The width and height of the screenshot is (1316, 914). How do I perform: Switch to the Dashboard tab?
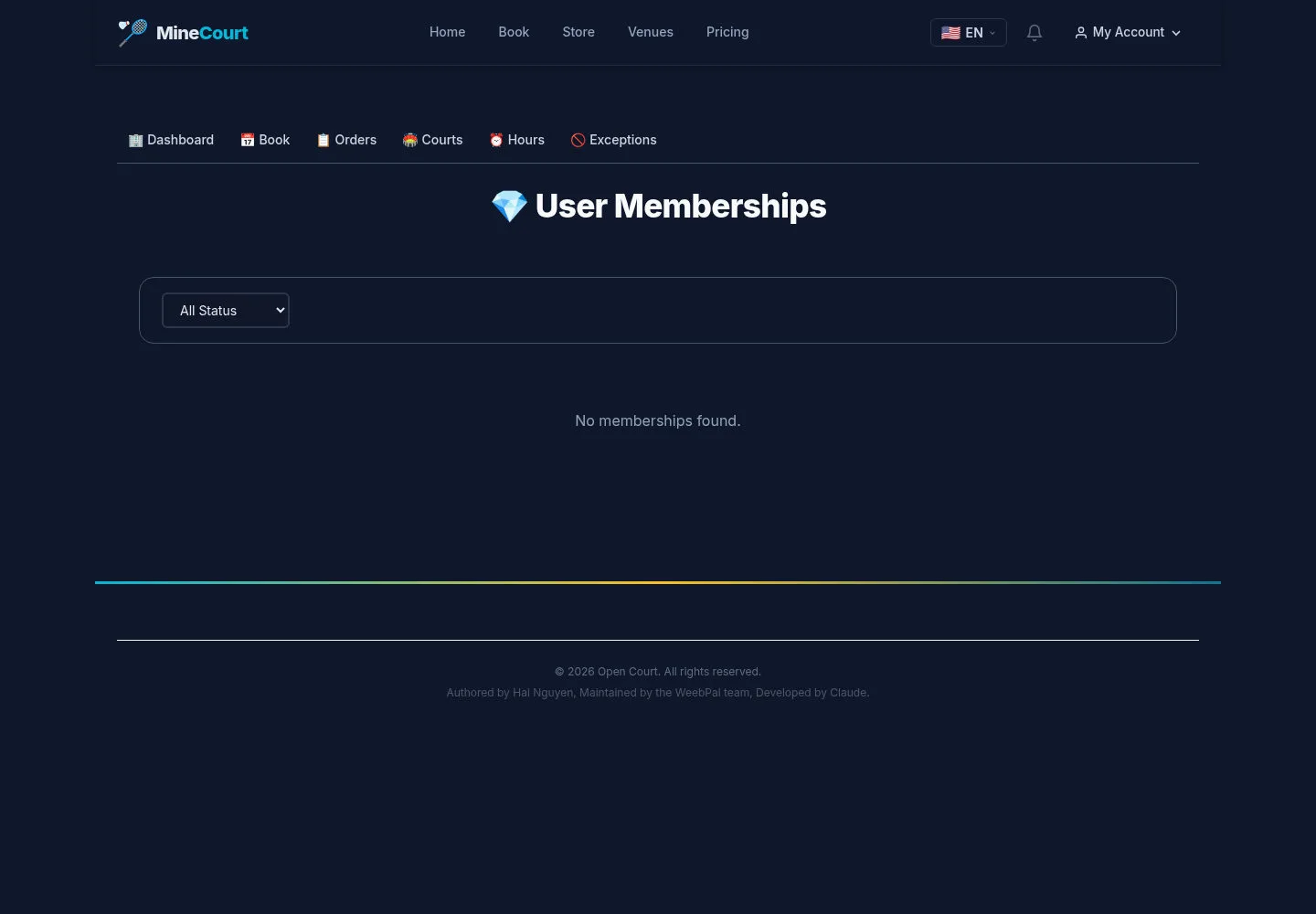pos(171,140)
